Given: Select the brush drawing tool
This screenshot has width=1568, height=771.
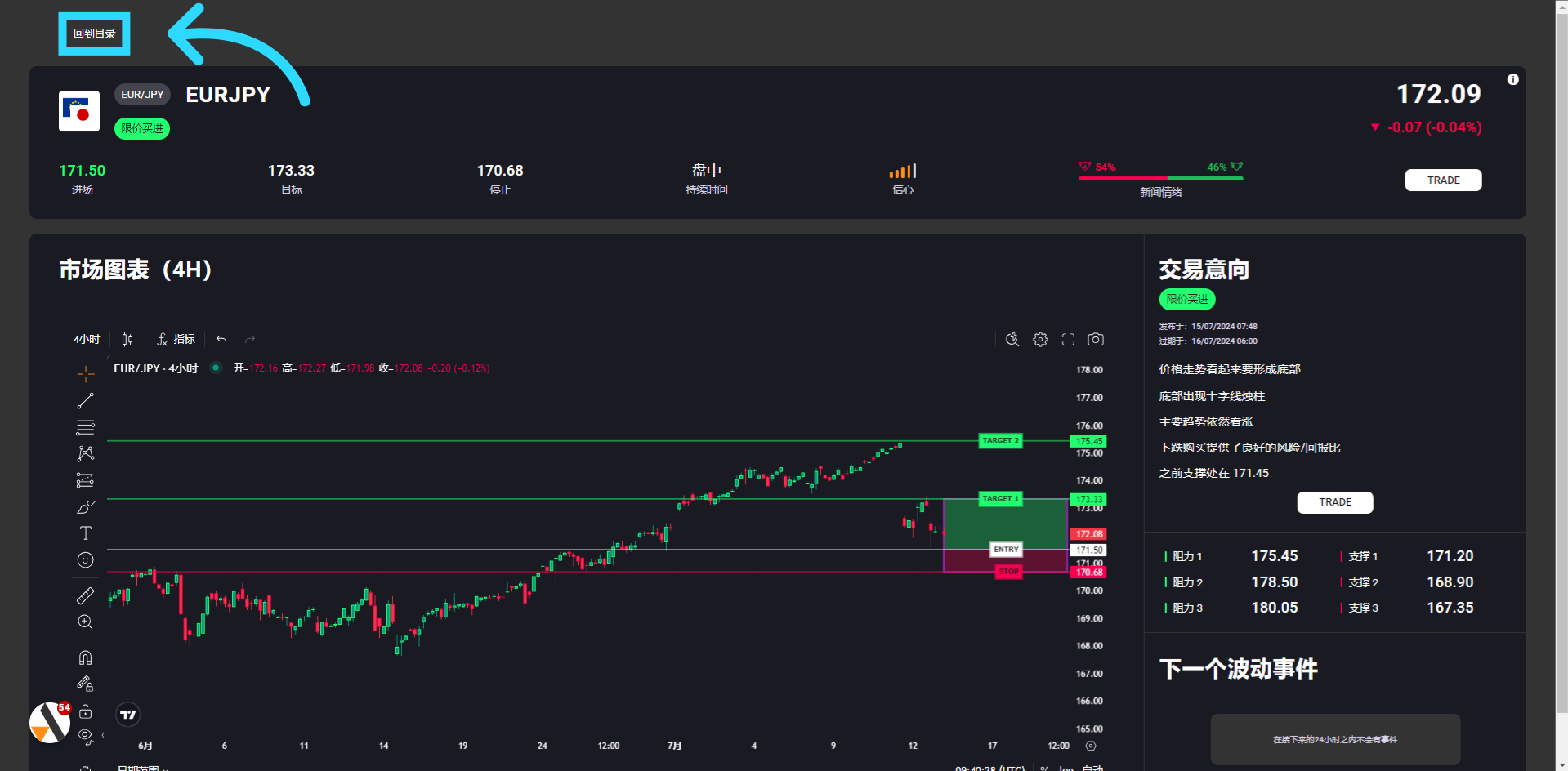Looking at the screenshot, I should click(85, 507).
